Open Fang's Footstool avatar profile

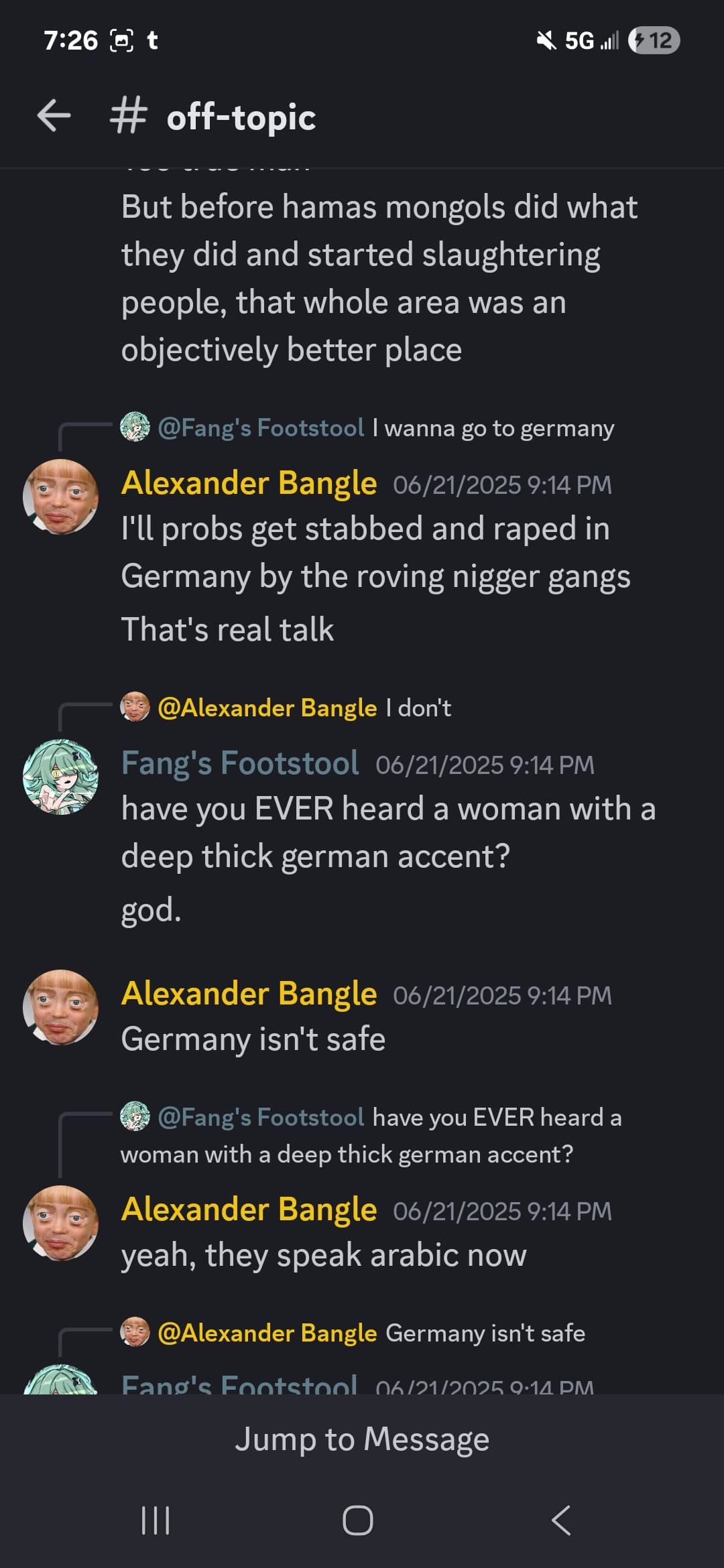pyautogui.click(x=60, y=777)
